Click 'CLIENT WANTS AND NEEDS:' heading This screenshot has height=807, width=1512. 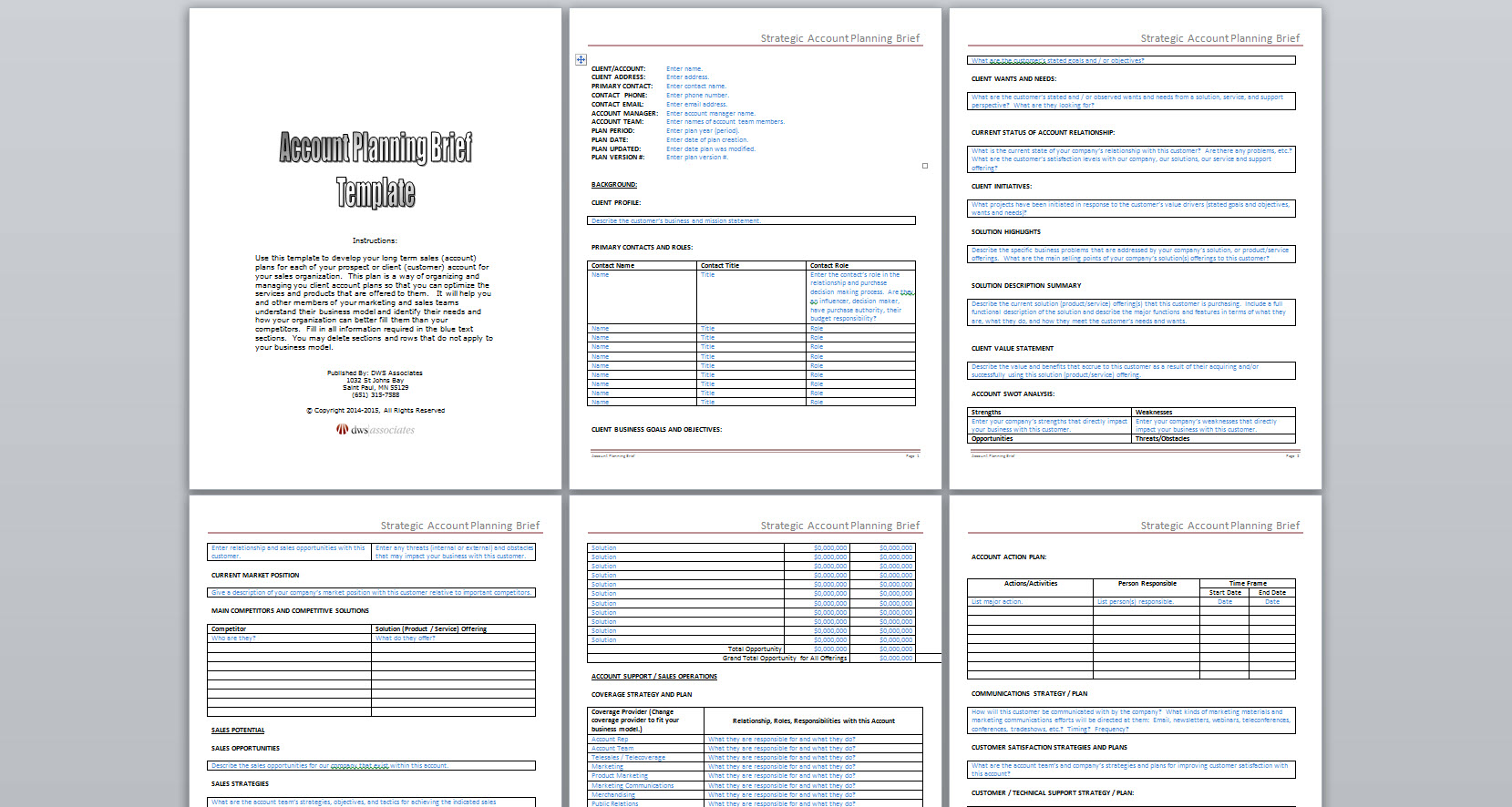point(1013,79)
